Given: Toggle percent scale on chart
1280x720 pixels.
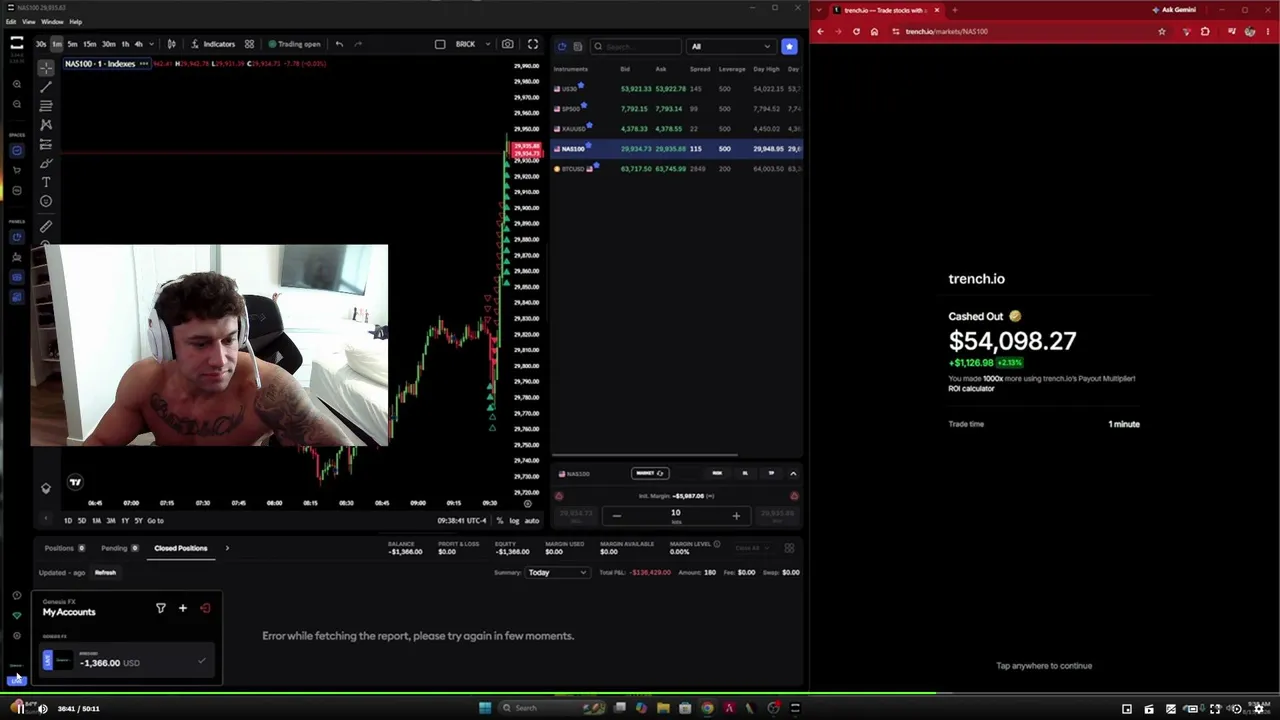Looking at the screenshot, I should click(500, 520).
